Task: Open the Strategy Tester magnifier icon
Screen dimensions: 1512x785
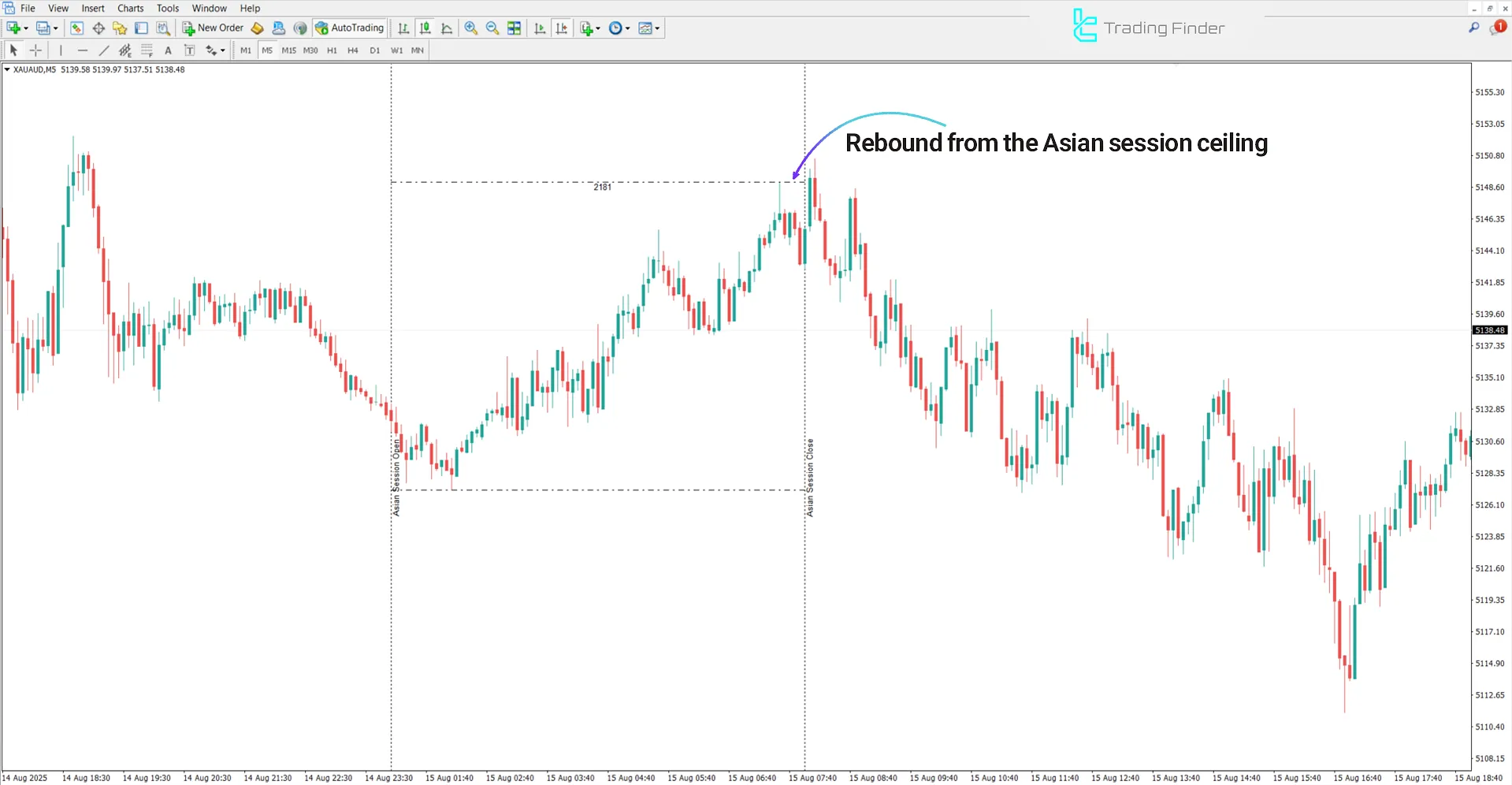Action: pos(163,28)
